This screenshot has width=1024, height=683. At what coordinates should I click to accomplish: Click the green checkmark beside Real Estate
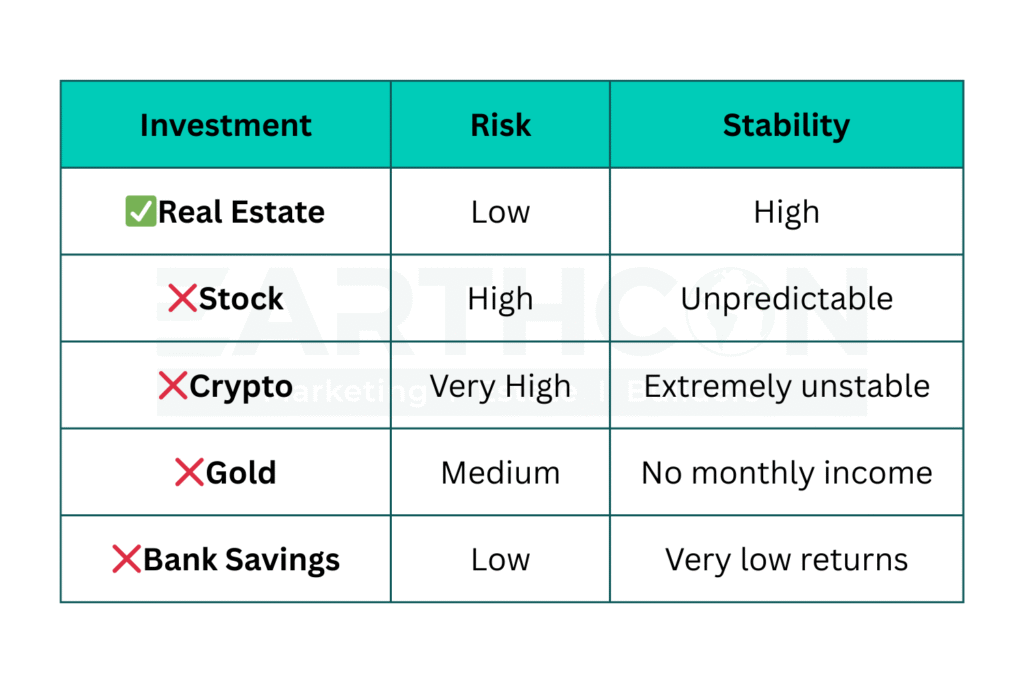(x=140, y=212)
